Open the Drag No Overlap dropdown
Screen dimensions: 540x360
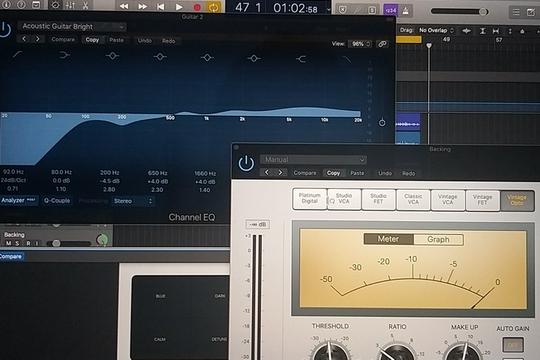436,30
